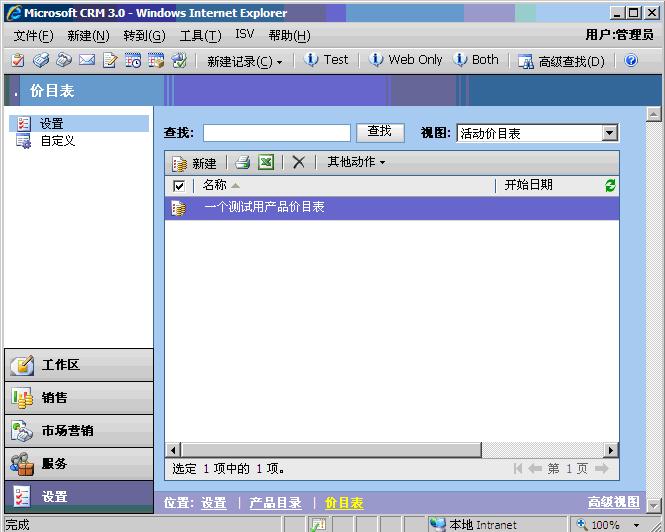
Task: Click the Web Only toolbar button
Action: (405, 60)
